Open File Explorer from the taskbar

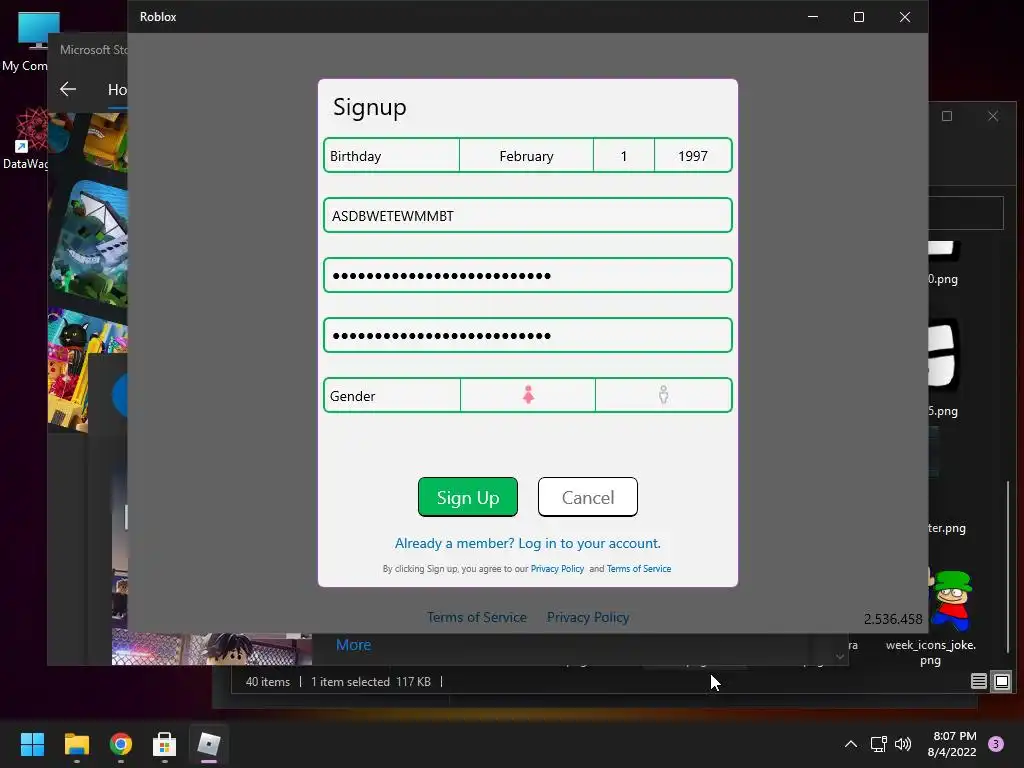pos(76,744)
